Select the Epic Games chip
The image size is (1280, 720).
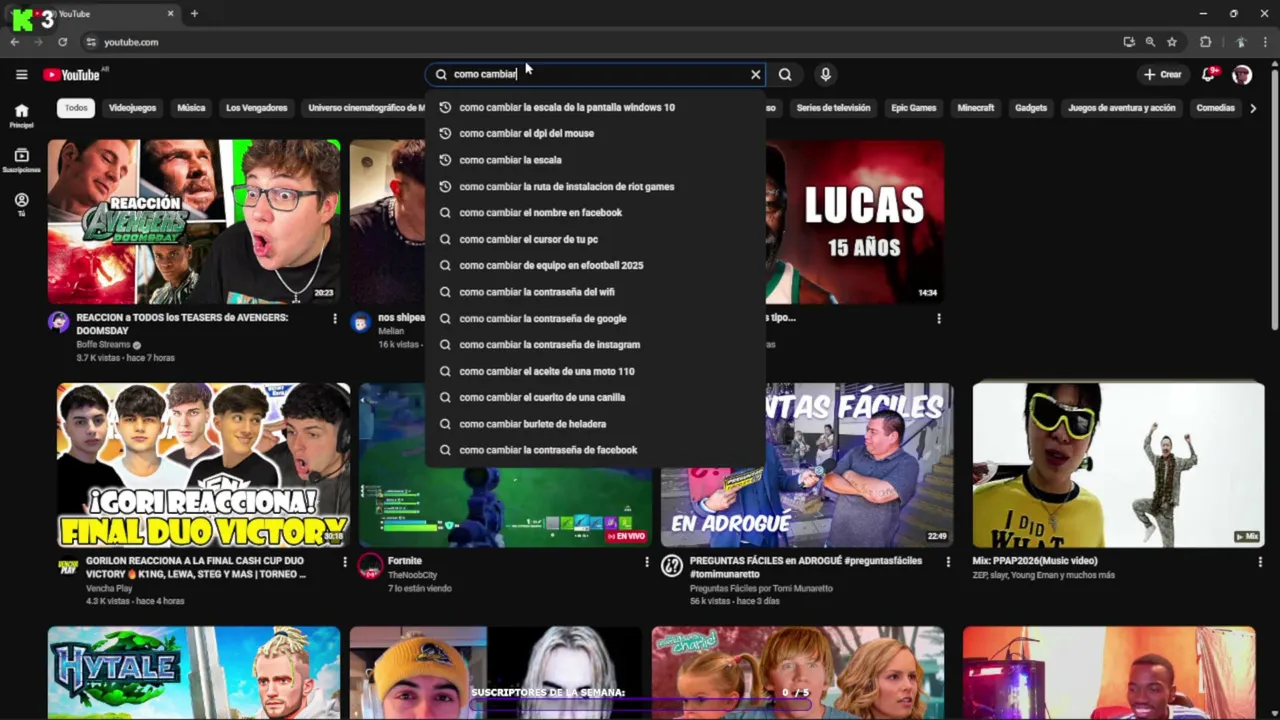[x=913, y=108]
